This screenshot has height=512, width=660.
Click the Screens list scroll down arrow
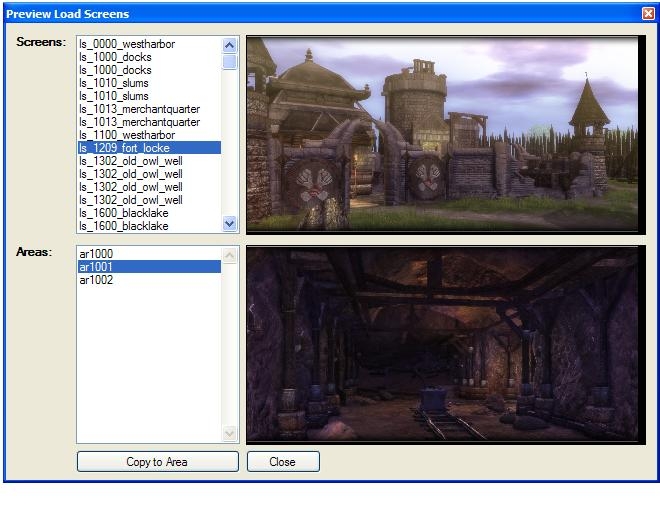(230, 224)
